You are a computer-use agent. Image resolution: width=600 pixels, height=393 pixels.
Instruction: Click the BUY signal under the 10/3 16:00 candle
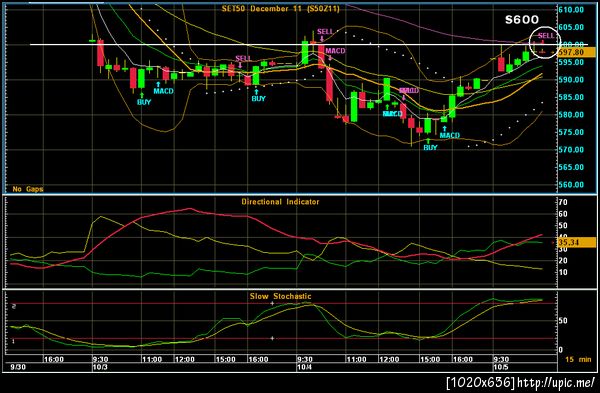tap(258, 98)
